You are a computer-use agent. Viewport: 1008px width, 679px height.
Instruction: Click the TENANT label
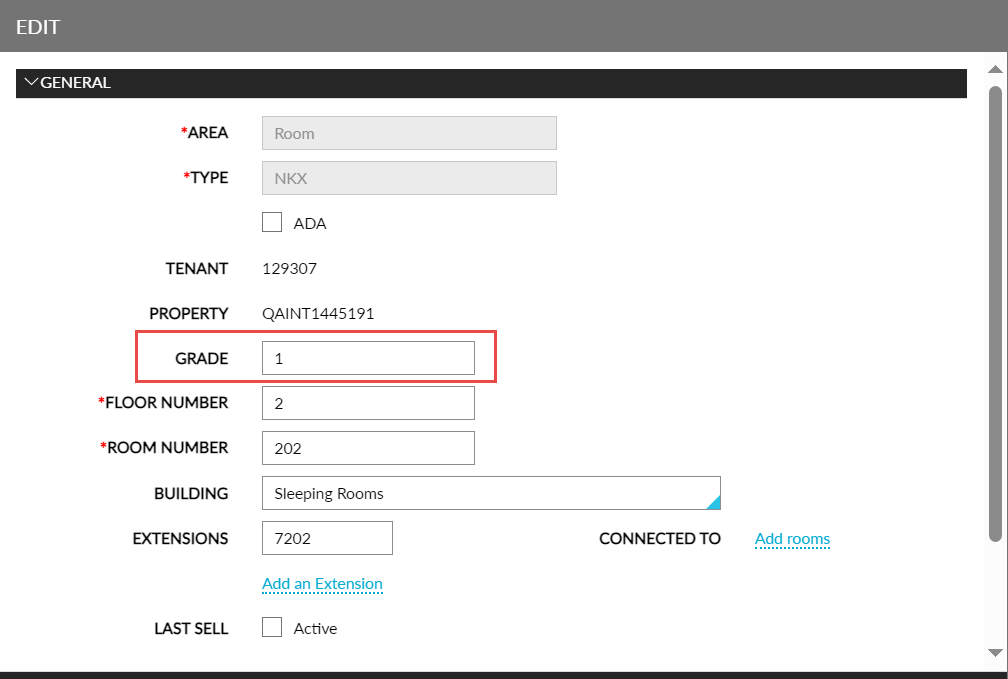(x=197, y=268)
